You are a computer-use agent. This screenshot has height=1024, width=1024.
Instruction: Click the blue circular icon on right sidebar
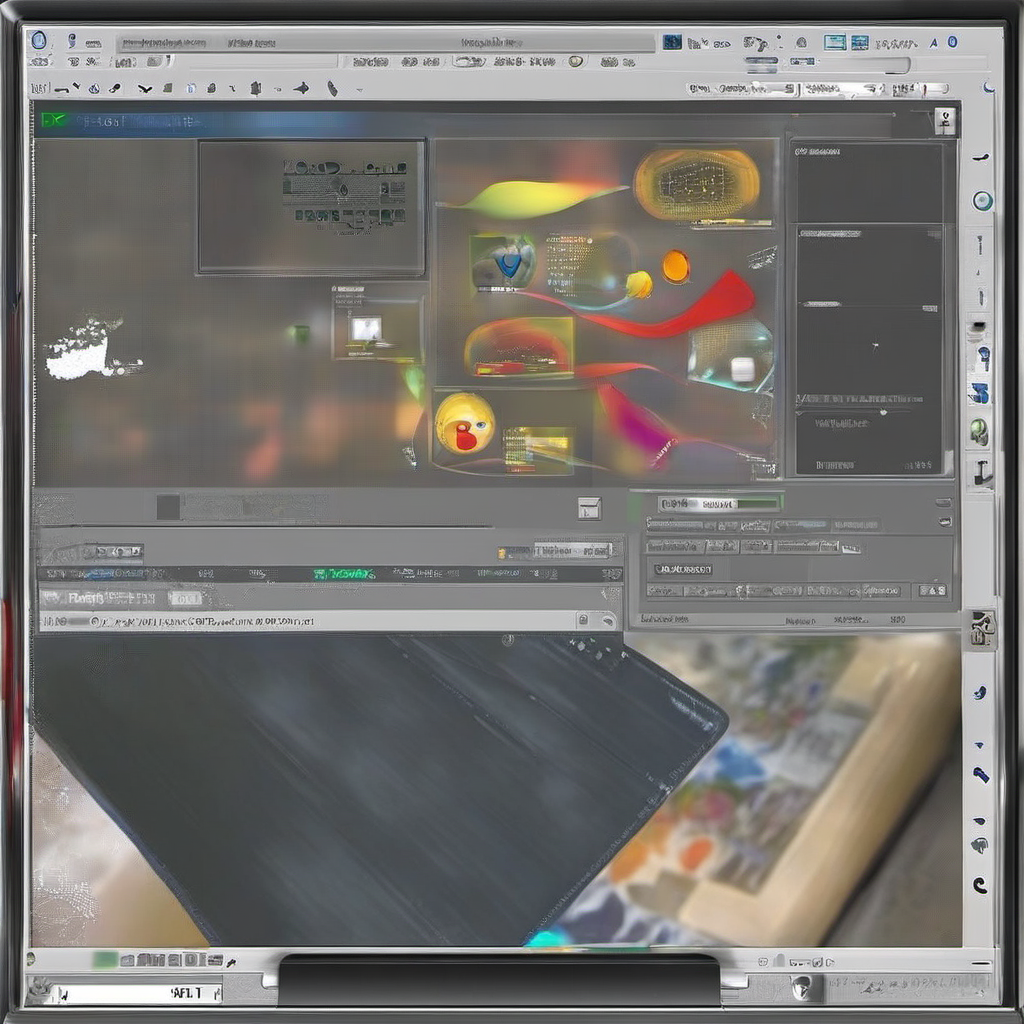click(982, 201)
